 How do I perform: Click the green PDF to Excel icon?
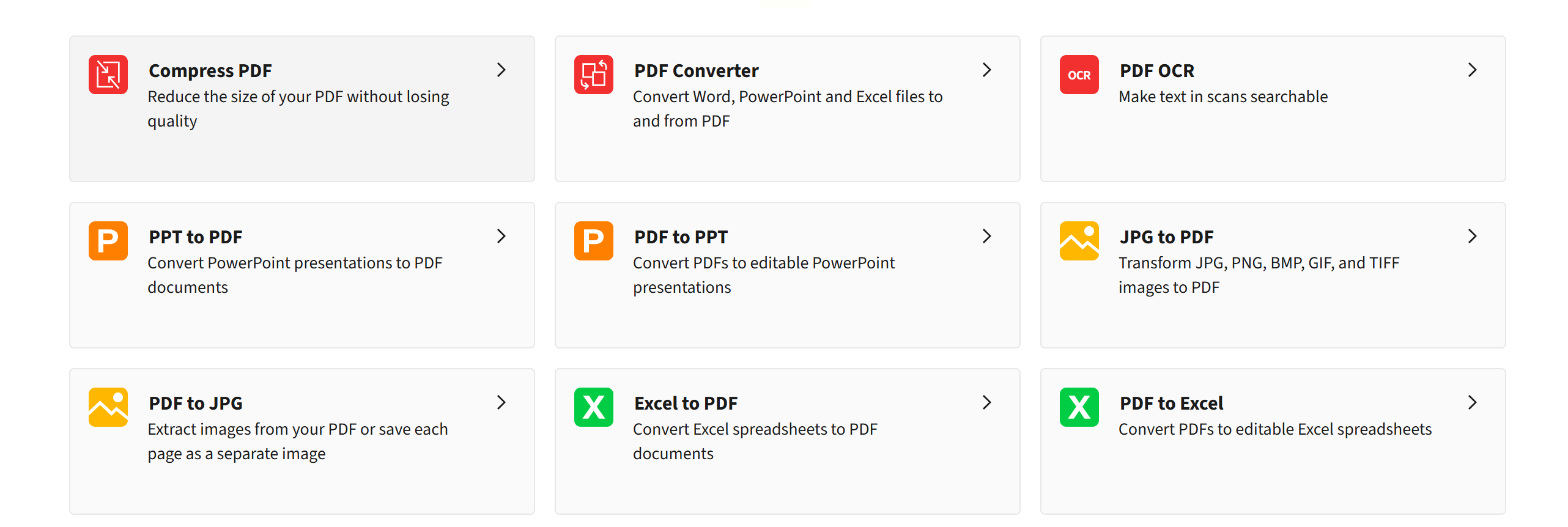[x=1079, y=407]
